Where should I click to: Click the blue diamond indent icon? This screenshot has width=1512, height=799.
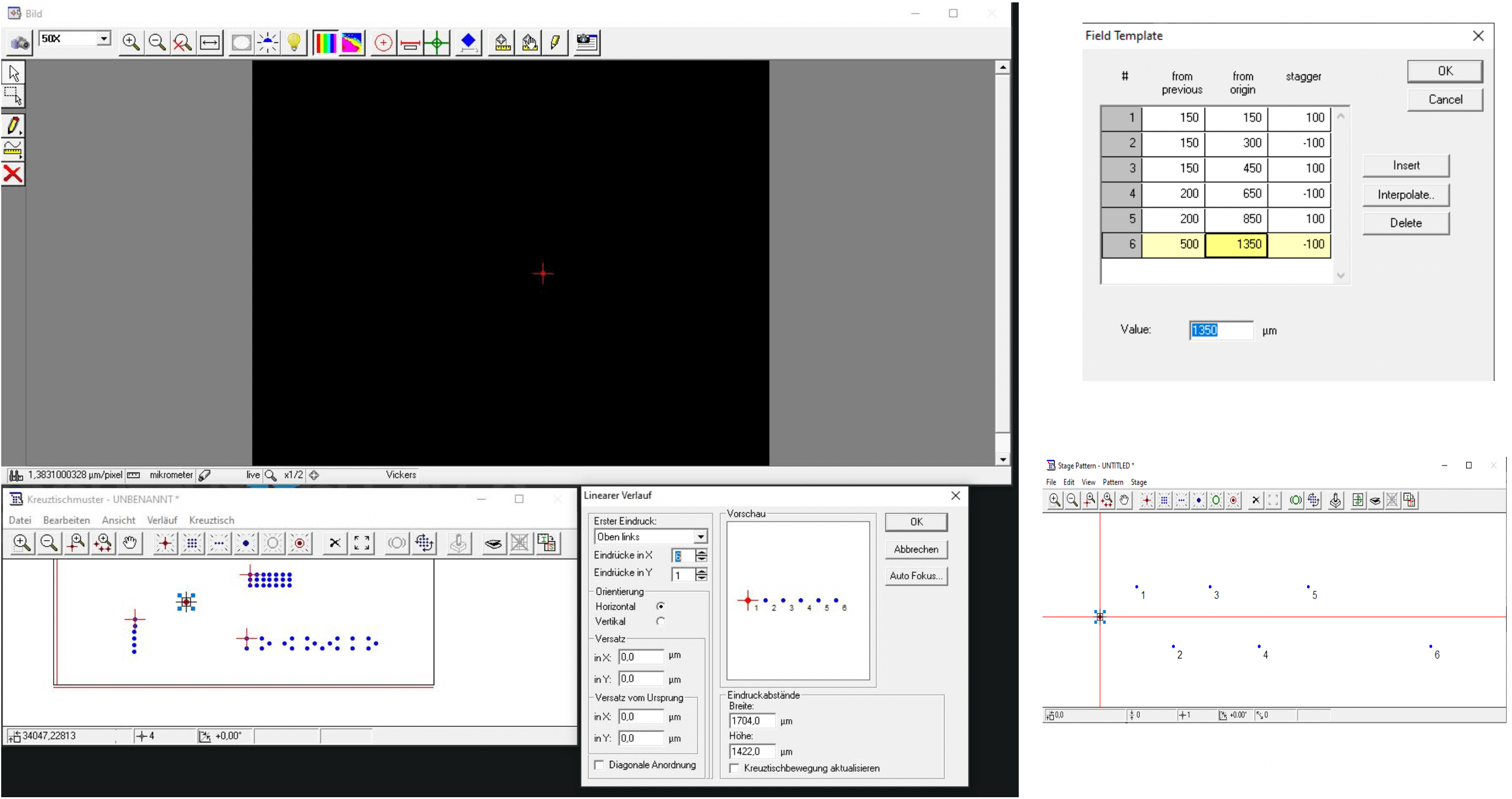point(468,43)
